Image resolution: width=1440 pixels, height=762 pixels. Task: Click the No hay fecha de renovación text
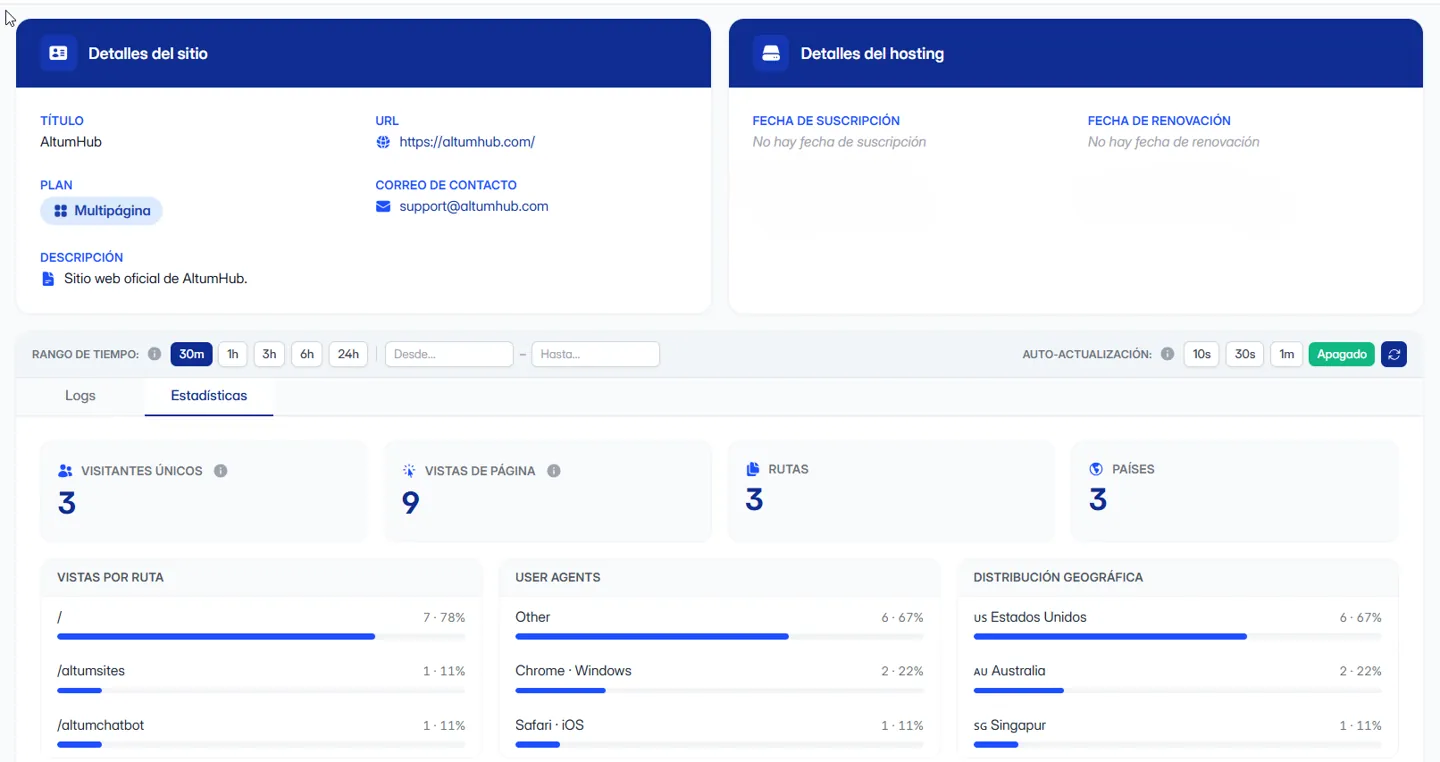pos(1174,142)
